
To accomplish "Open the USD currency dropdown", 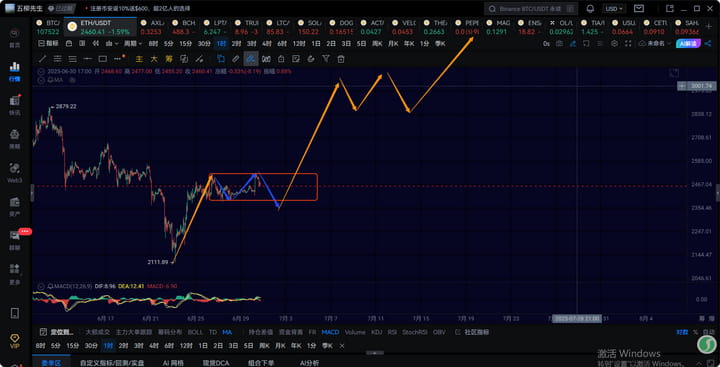I will tap(614, 9).
